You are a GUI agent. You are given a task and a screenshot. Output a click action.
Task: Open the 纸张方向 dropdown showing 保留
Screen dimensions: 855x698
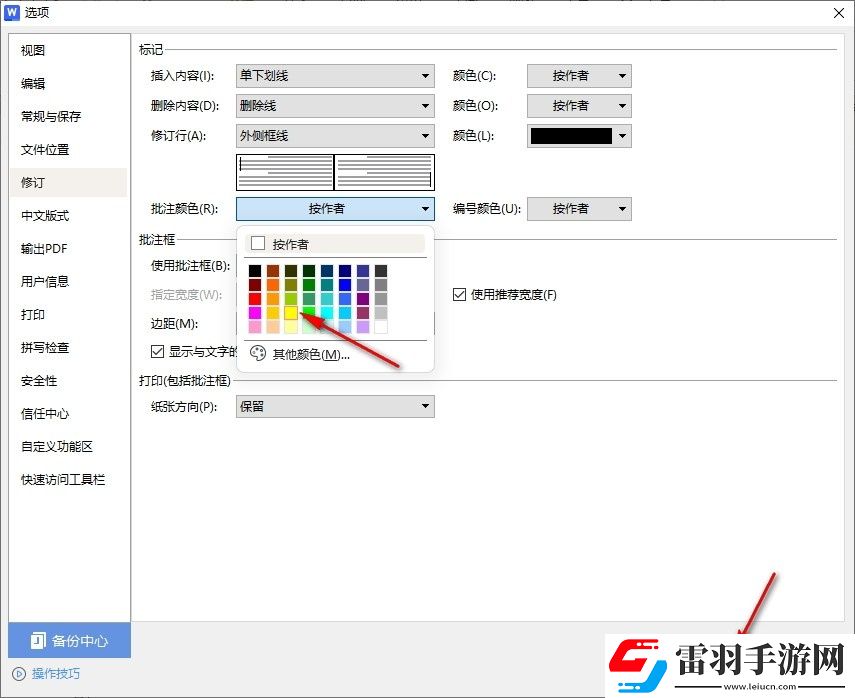pyautogui.click(x=335, y=406)
